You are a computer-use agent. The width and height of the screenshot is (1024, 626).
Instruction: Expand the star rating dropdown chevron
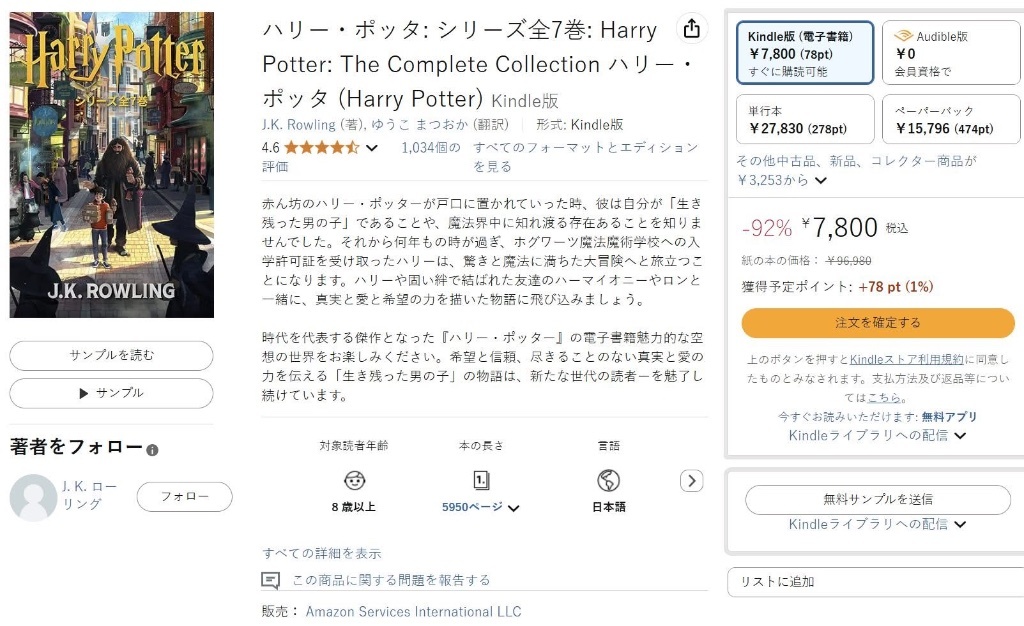pyautogui.click(x=372, y=148)
